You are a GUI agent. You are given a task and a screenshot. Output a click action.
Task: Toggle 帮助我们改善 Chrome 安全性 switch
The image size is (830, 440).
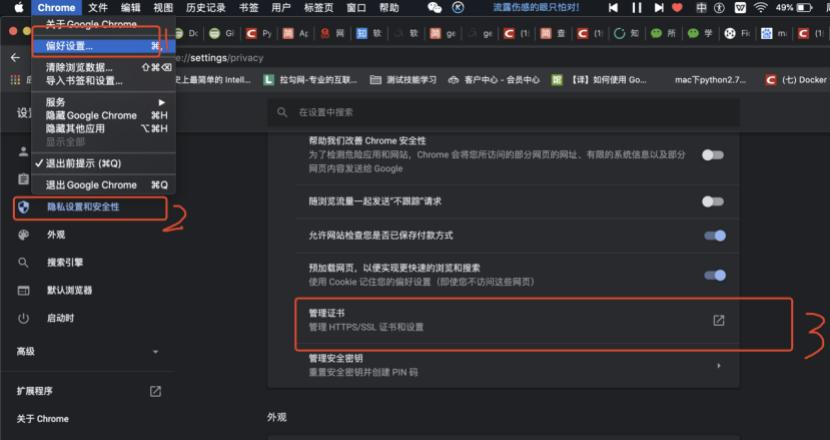(x=712, y=155)
